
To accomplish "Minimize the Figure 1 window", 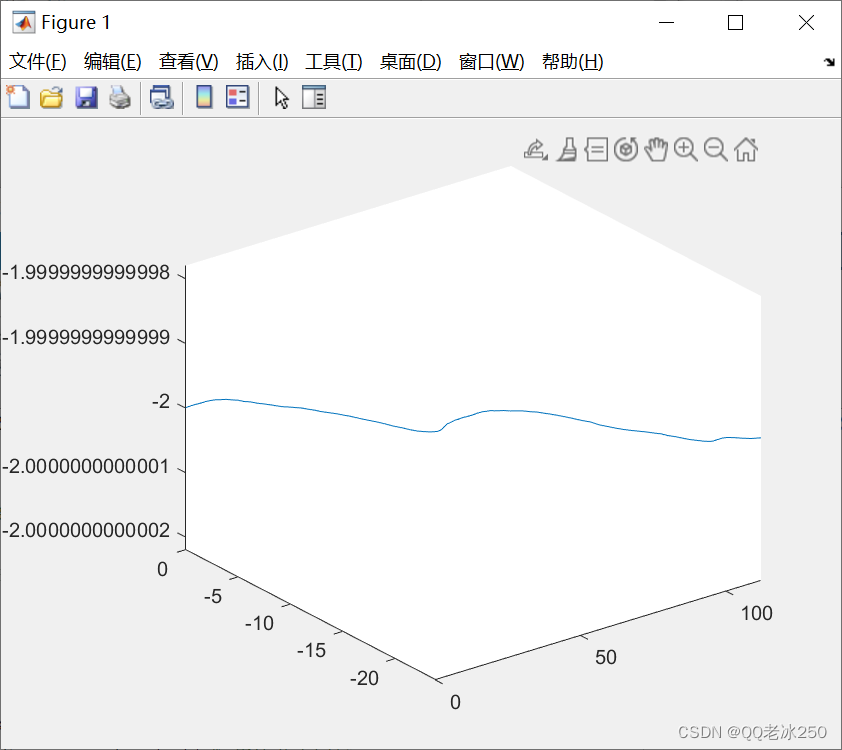I will click(x=666, y=23).
